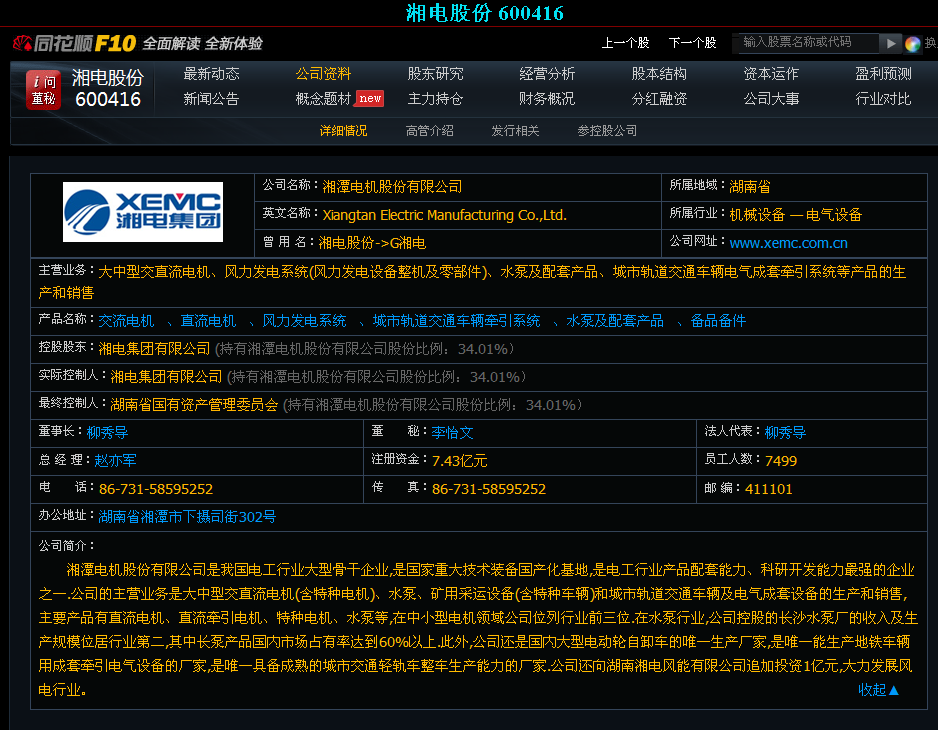Click the 水泵及配套产品 product link
The width and height of the screenshot is (938, 730).
tap(615, 321)
